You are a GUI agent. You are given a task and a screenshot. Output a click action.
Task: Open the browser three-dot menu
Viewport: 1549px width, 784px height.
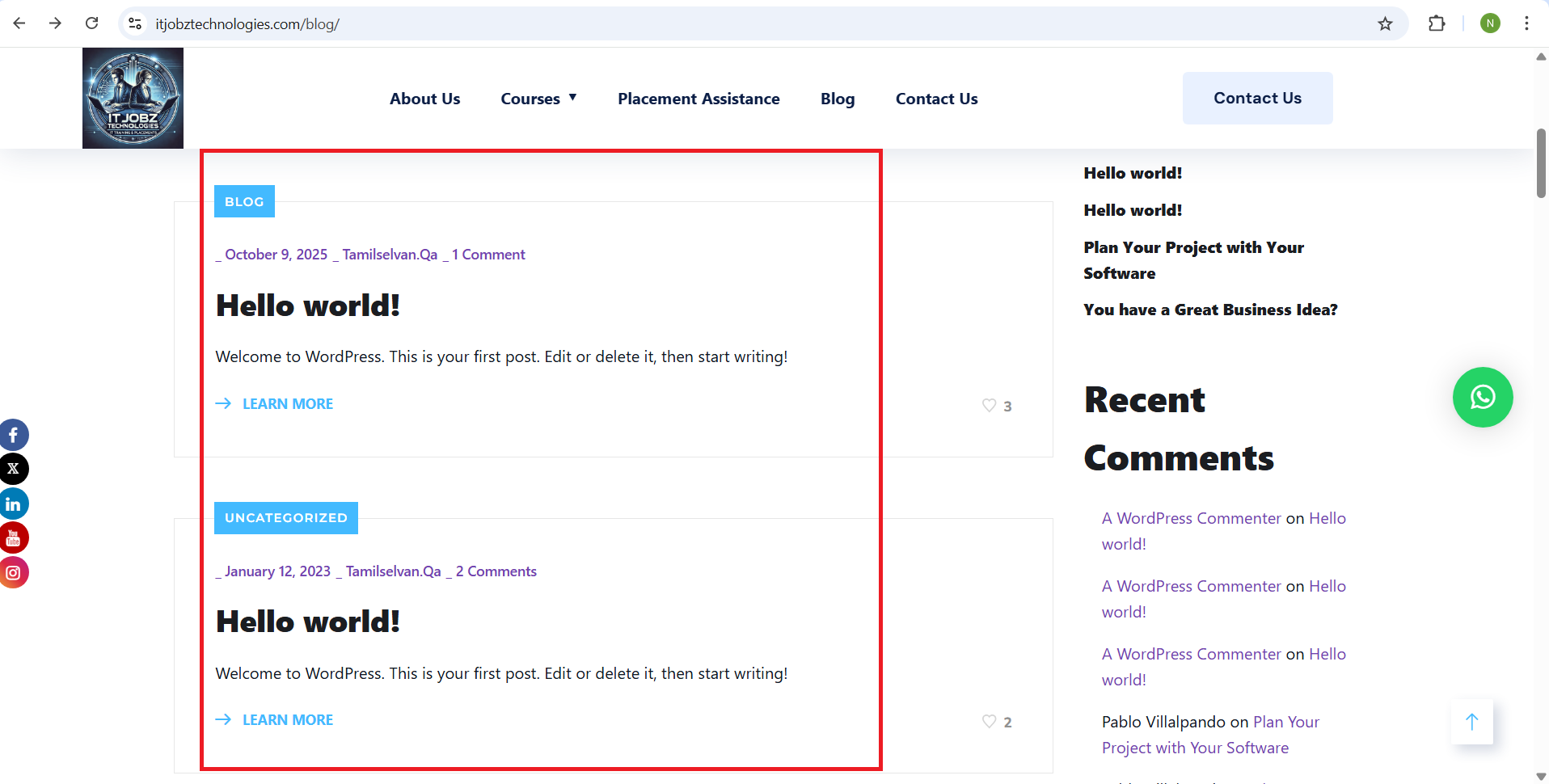click(x=1526, y=23)
